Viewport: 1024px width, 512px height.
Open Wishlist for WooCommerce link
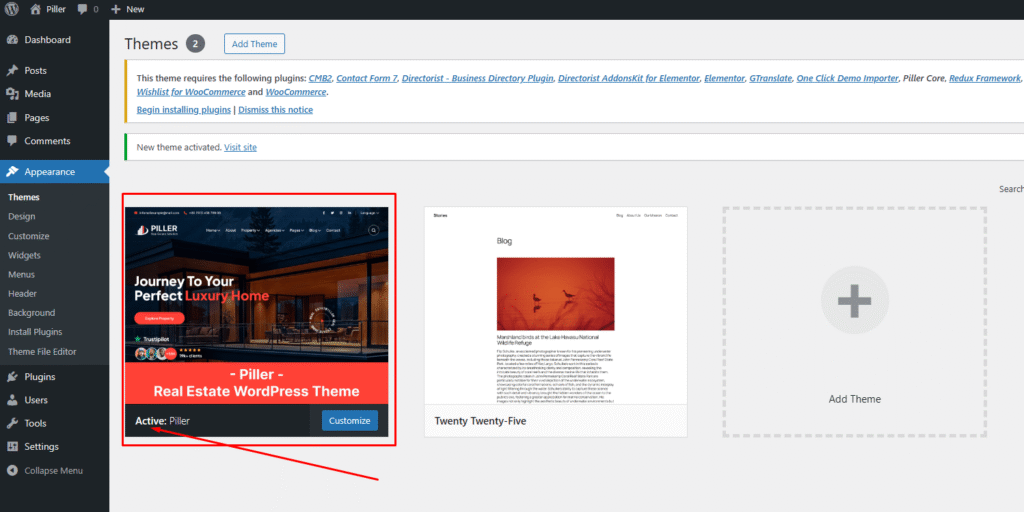(191, 92)
